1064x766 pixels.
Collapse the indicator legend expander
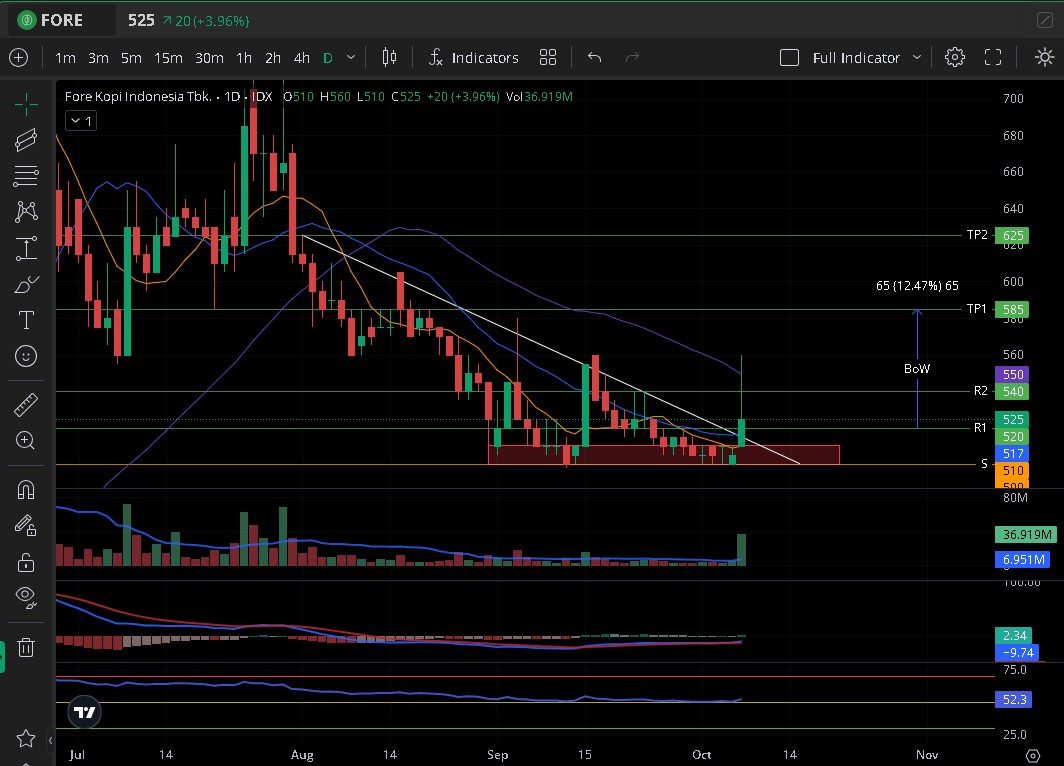80,121
